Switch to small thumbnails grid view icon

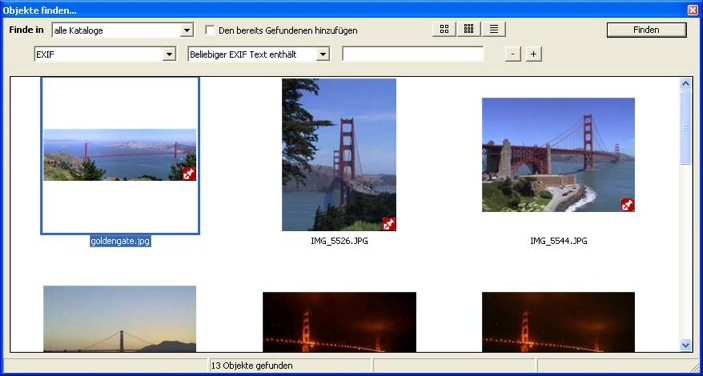pyautogui.click(x=469, y=30)
